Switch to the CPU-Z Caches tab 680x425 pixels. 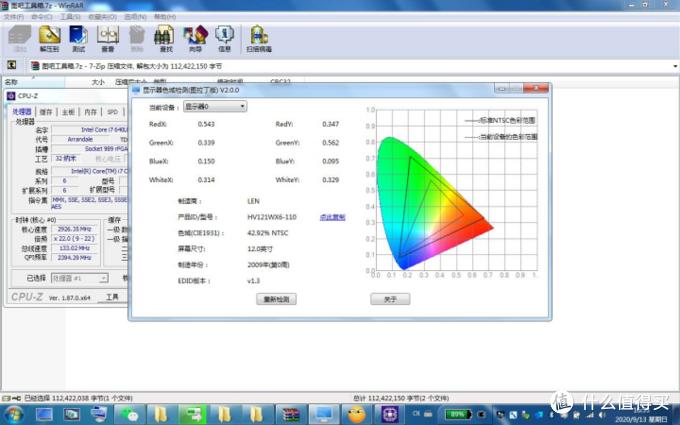click(x=46, y=112)
